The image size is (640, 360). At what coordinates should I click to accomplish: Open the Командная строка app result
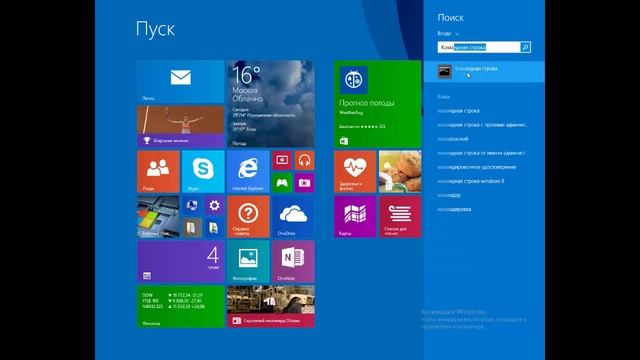point(484,71)
